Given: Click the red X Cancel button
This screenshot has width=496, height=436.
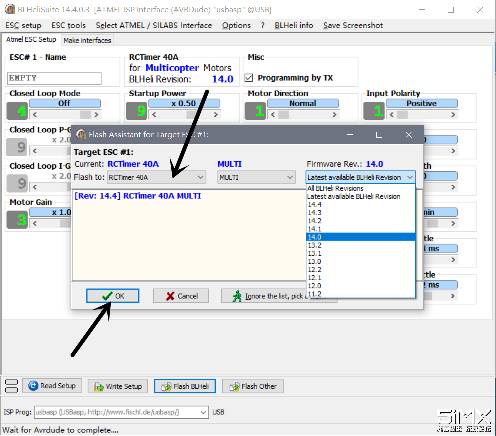Looking at the screenshot, I should pyautogui.click(x=181, y=296).
